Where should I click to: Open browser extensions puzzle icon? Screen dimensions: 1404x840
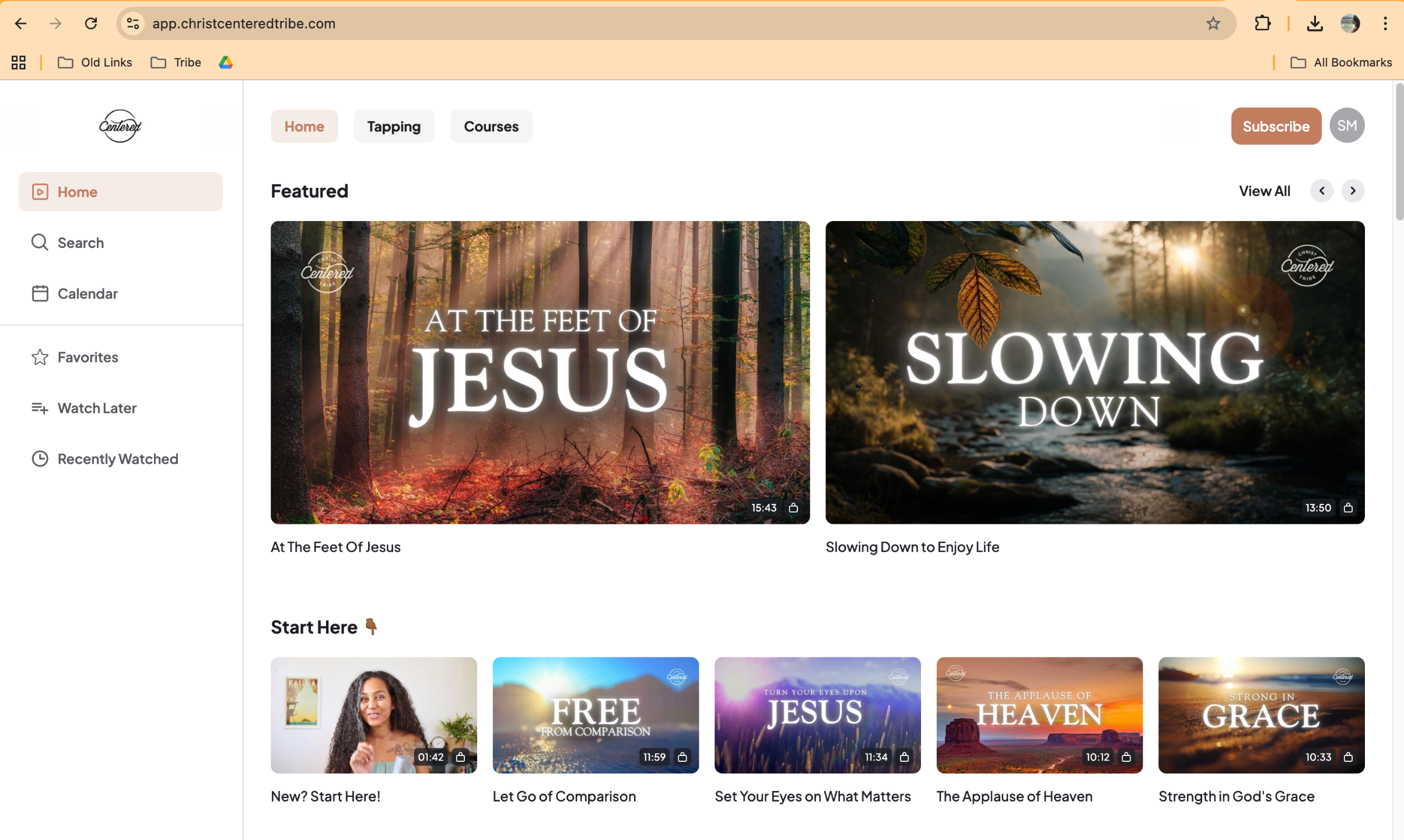click(1262, 23)
